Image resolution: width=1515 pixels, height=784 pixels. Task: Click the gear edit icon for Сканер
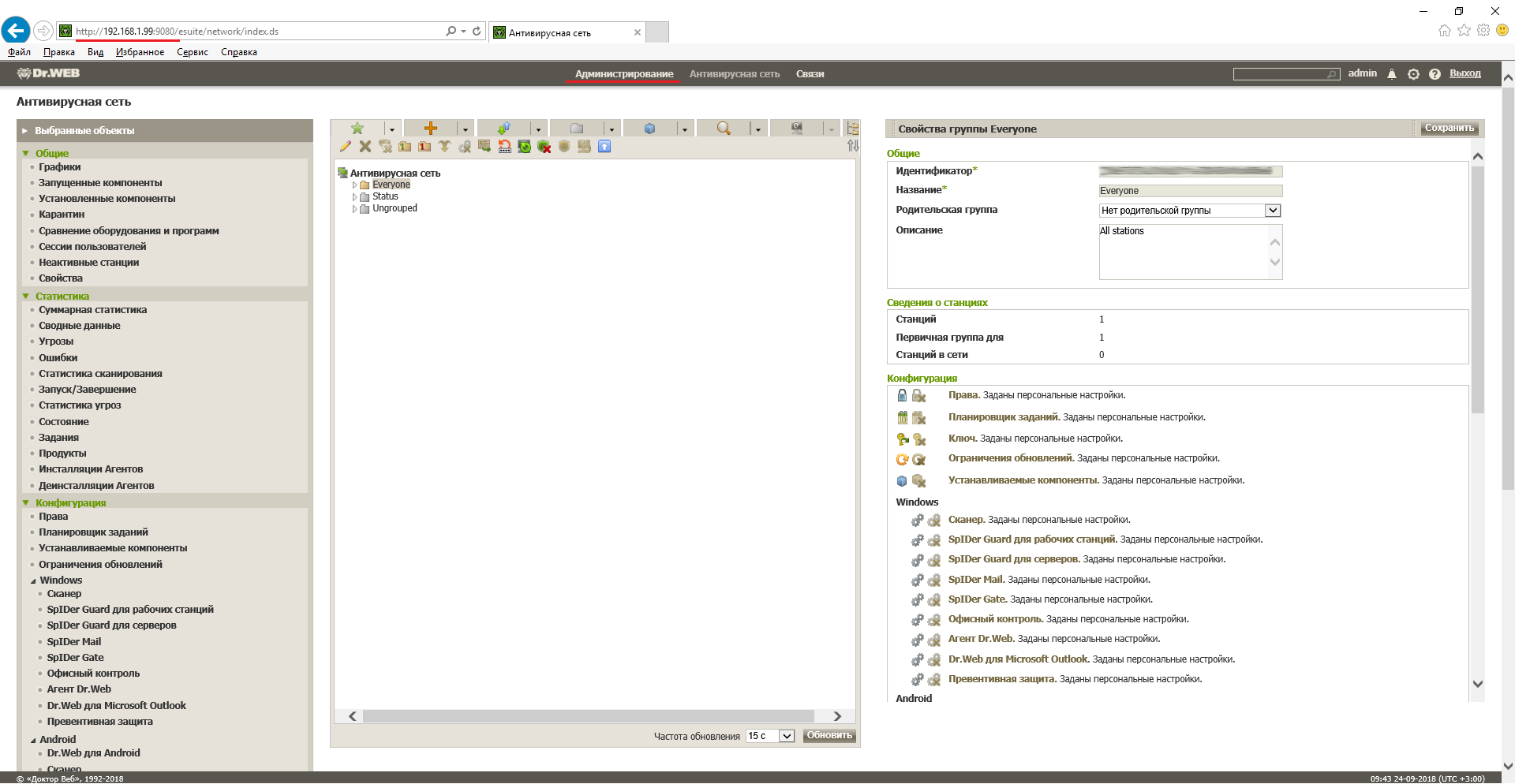pos(917,521)
